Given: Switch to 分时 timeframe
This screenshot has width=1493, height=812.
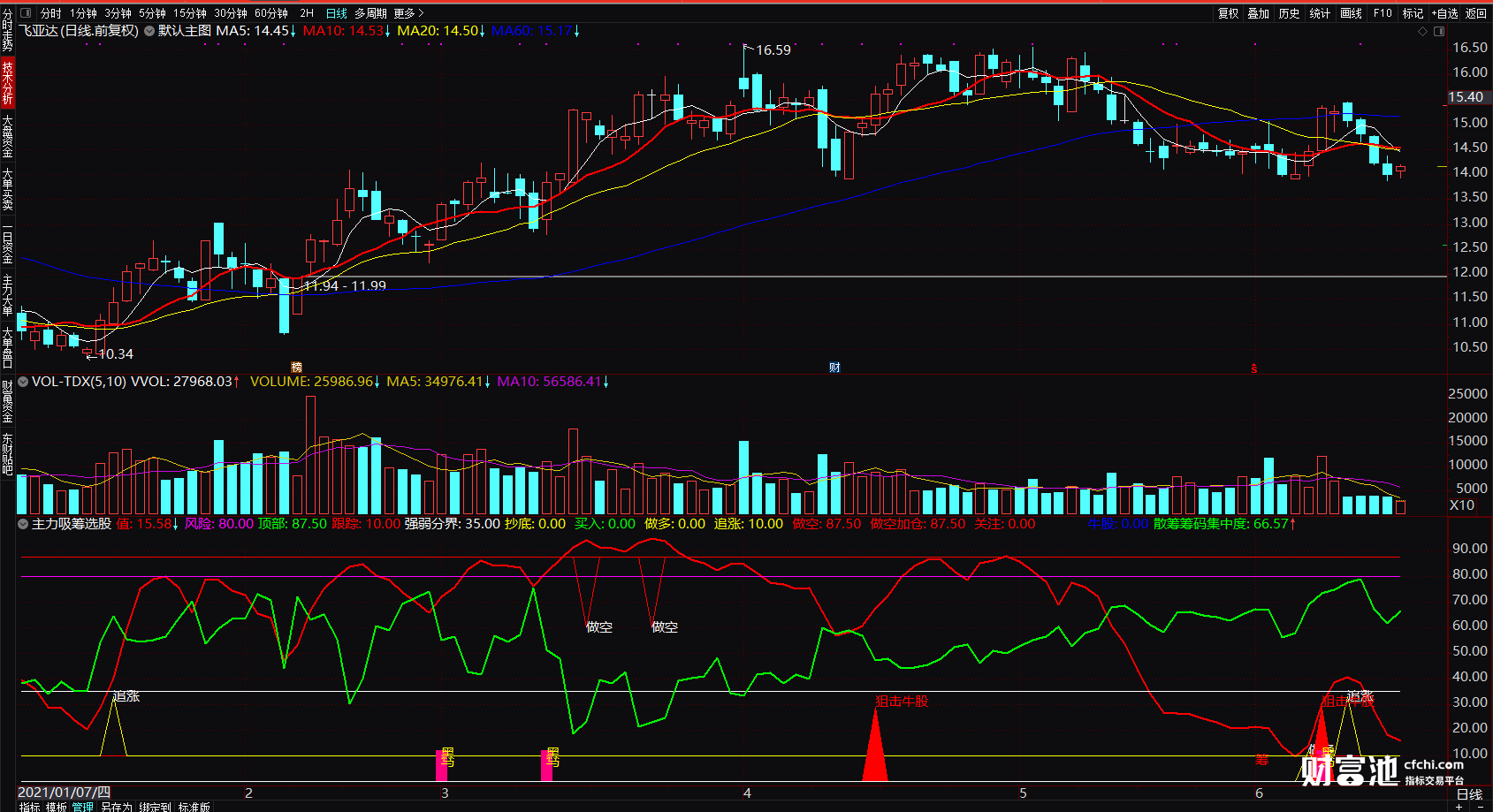Looking at the screenshot, I should tap(51, 13).
